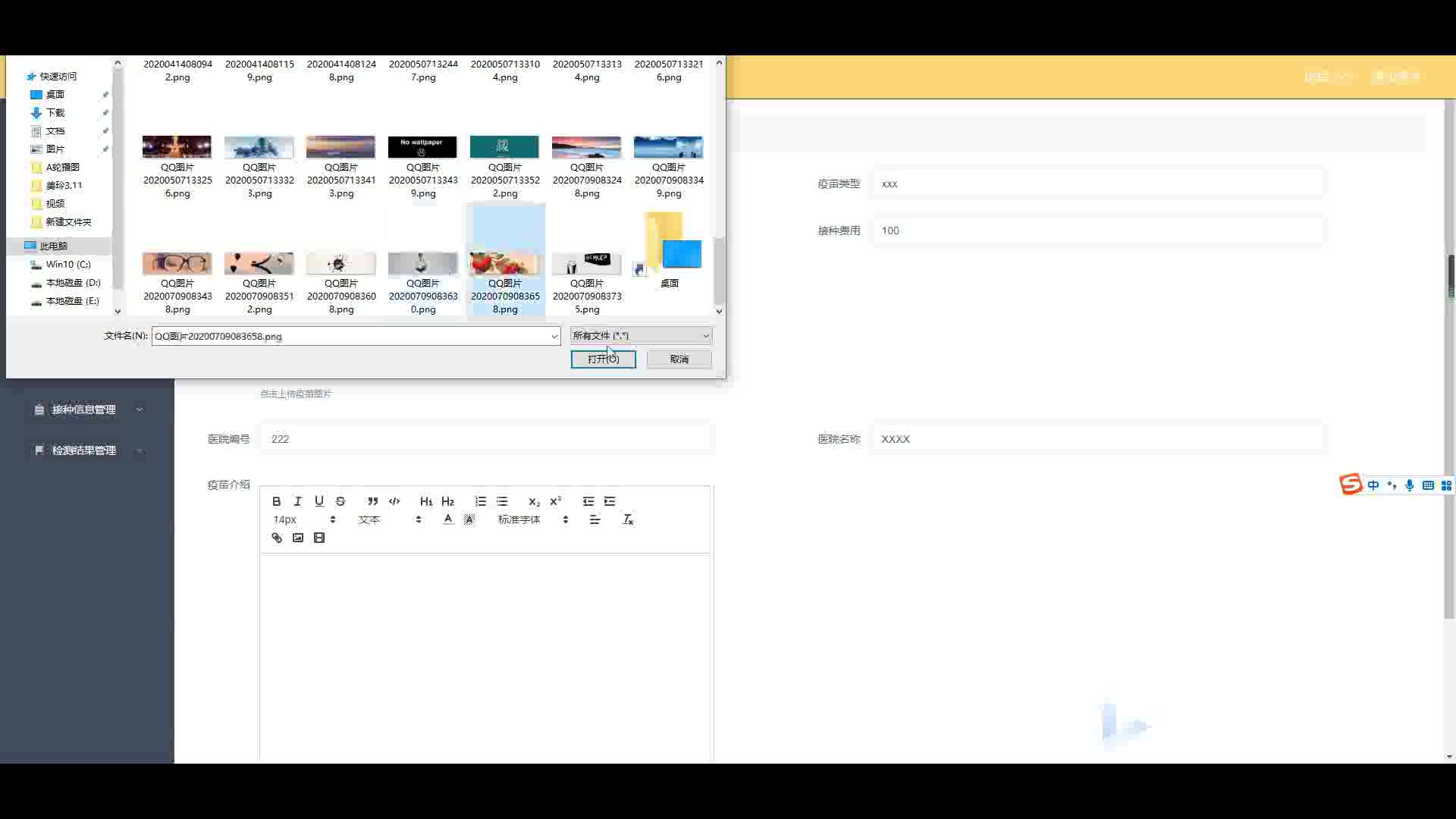1456x819 pixels.
Task: Open the text color picker
Action: (x=448, y=519)
